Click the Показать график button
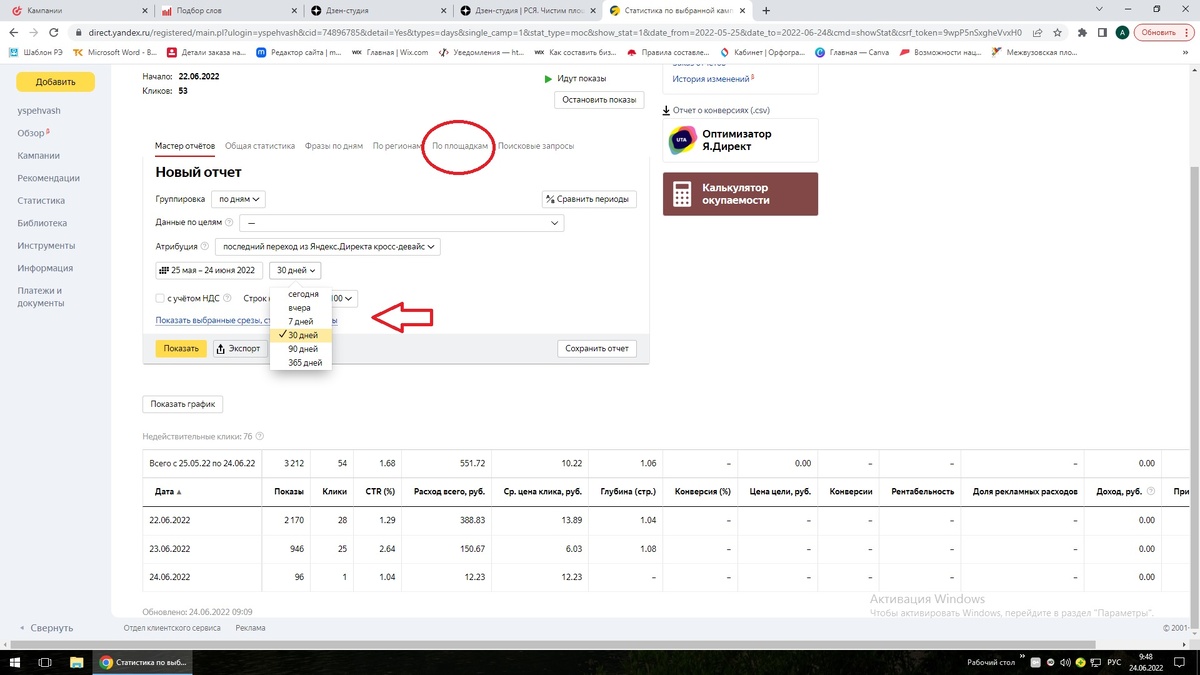 (182, 405)
